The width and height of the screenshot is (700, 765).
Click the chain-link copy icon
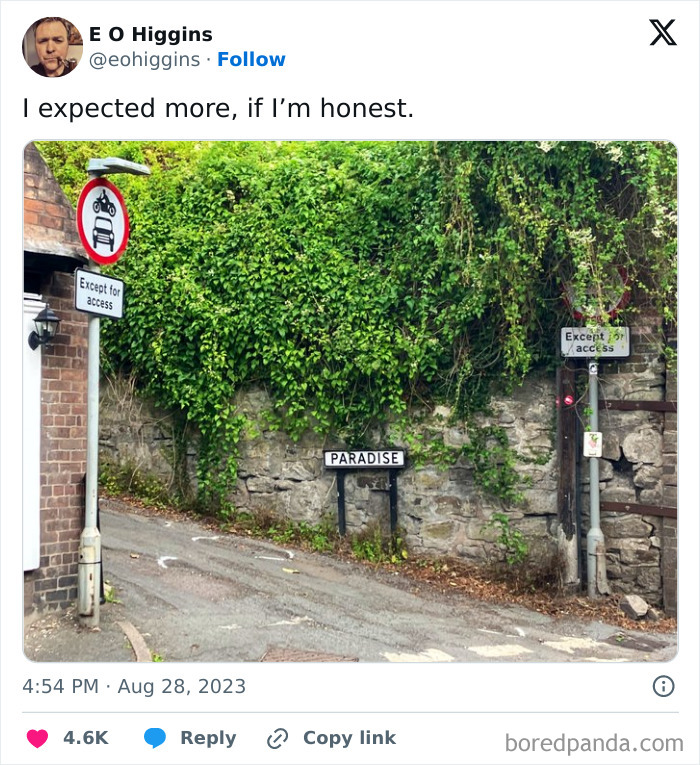point(277,739)
